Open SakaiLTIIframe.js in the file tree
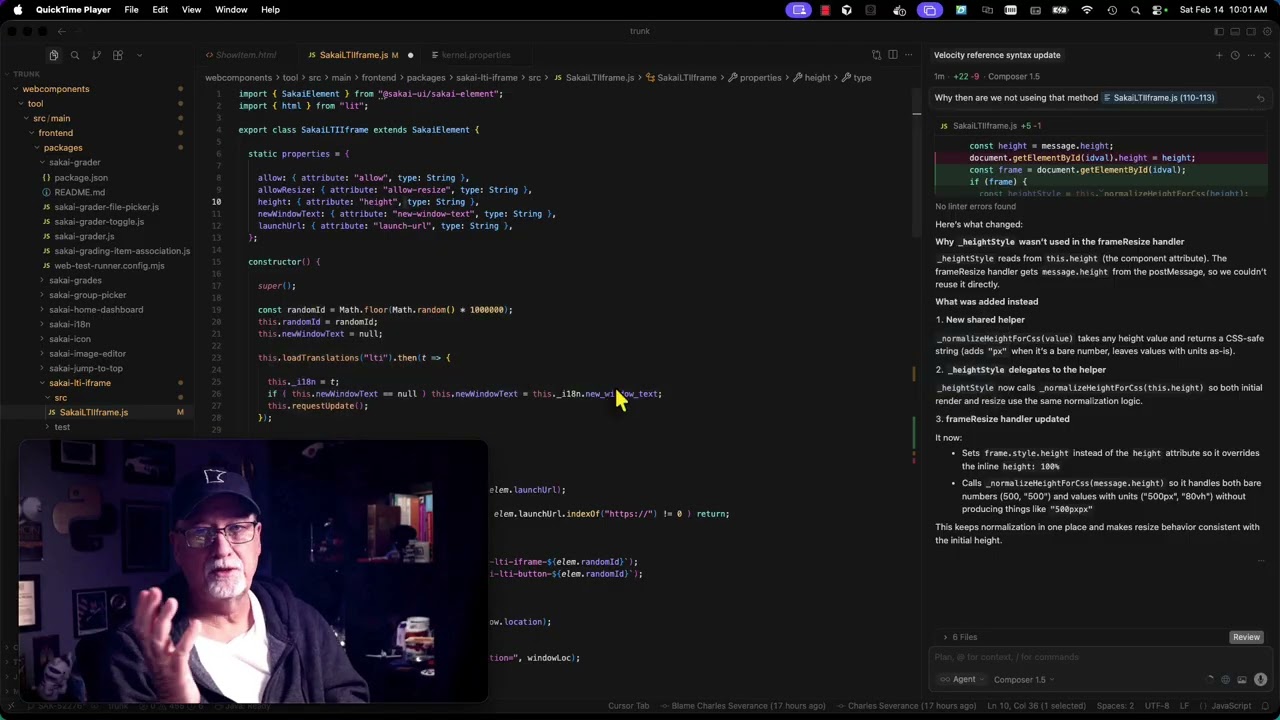Image resolution: width=1280 pixels, height=720 pixels. 93,412
